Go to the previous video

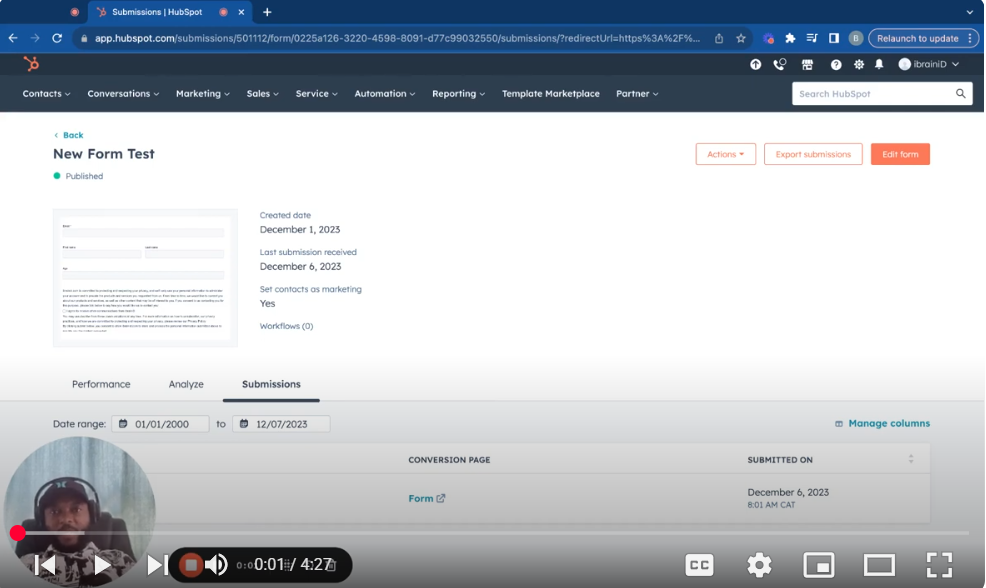click(45, 565)
